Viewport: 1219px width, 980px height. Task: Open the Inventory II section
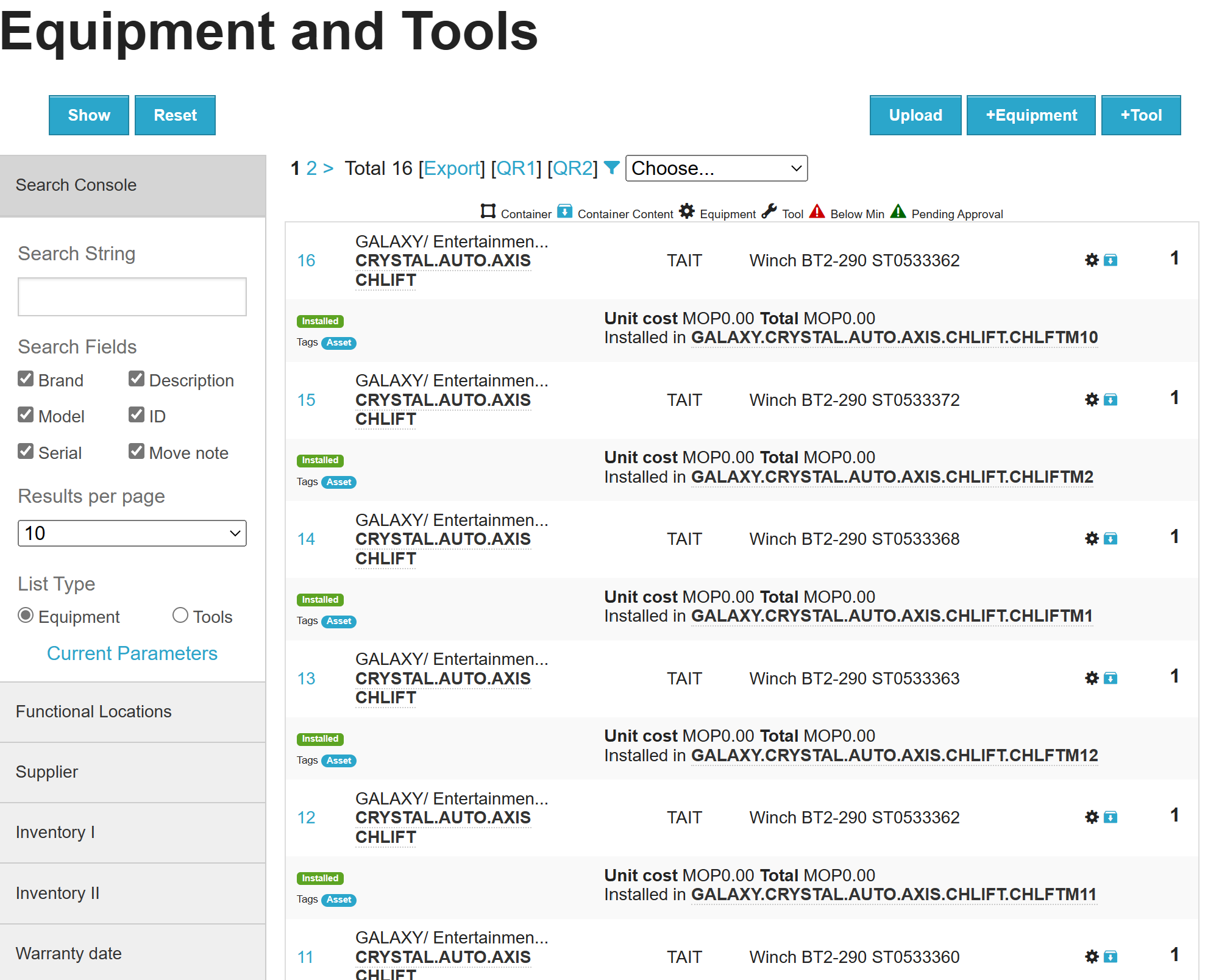tap(57, 893)
